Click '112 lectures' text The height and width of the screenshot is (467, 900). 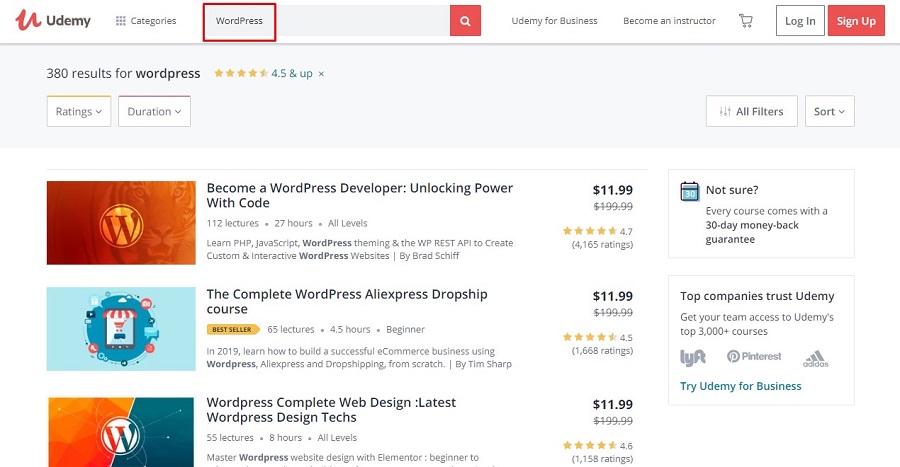click(232, 223)
